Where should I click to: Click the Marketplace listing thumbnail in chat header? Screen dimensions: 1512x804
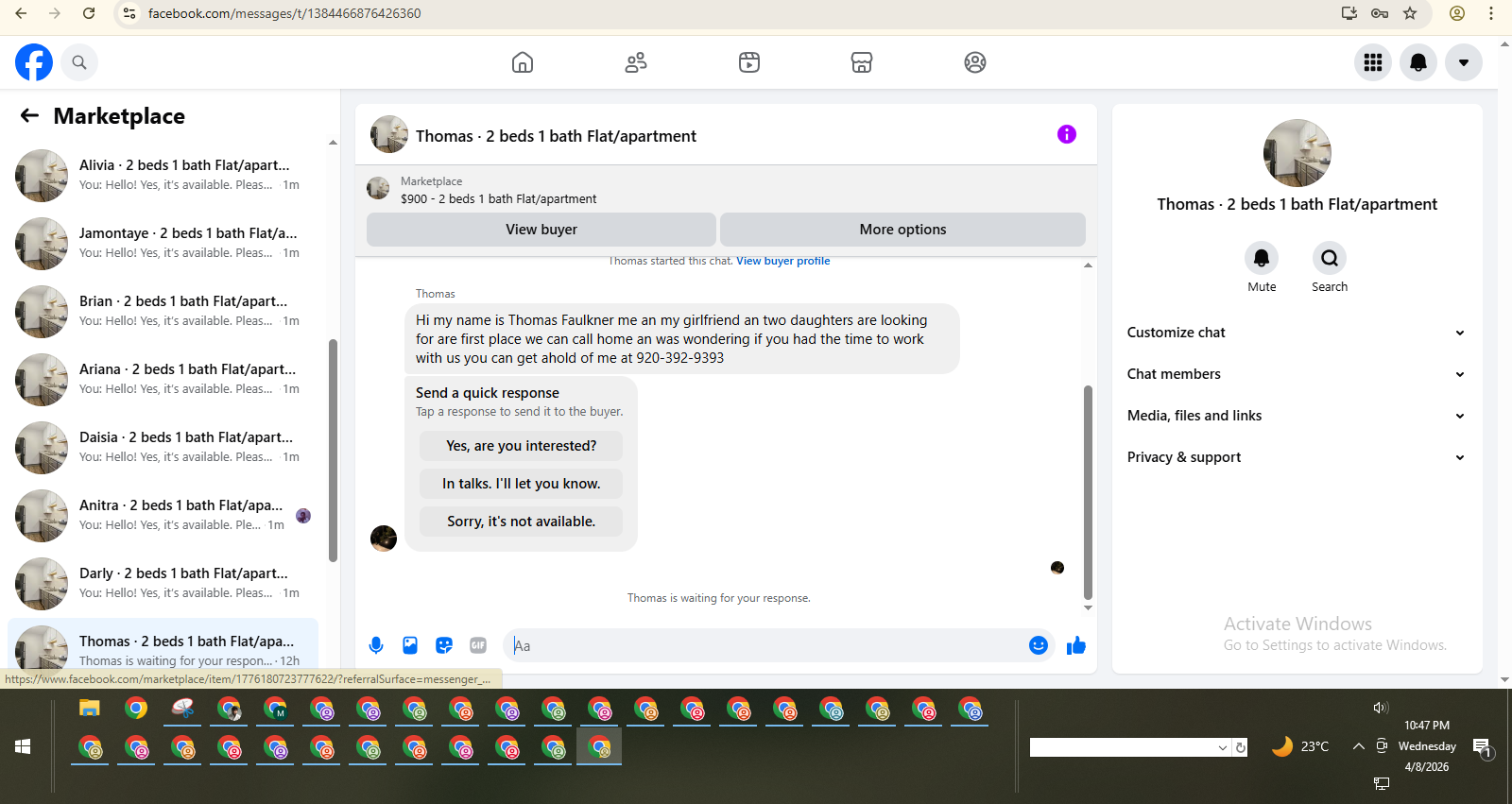(378, 188)
